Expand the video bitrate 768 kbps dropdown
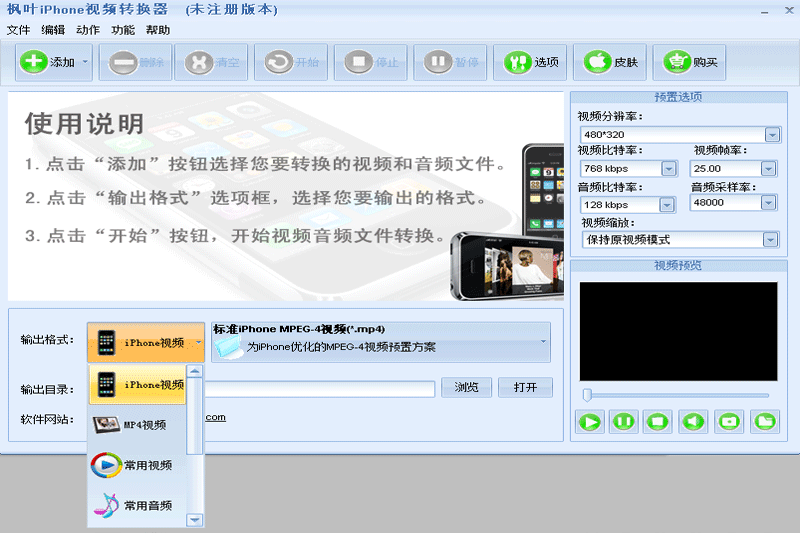This screenshot has height=533, width=800. 668,168
